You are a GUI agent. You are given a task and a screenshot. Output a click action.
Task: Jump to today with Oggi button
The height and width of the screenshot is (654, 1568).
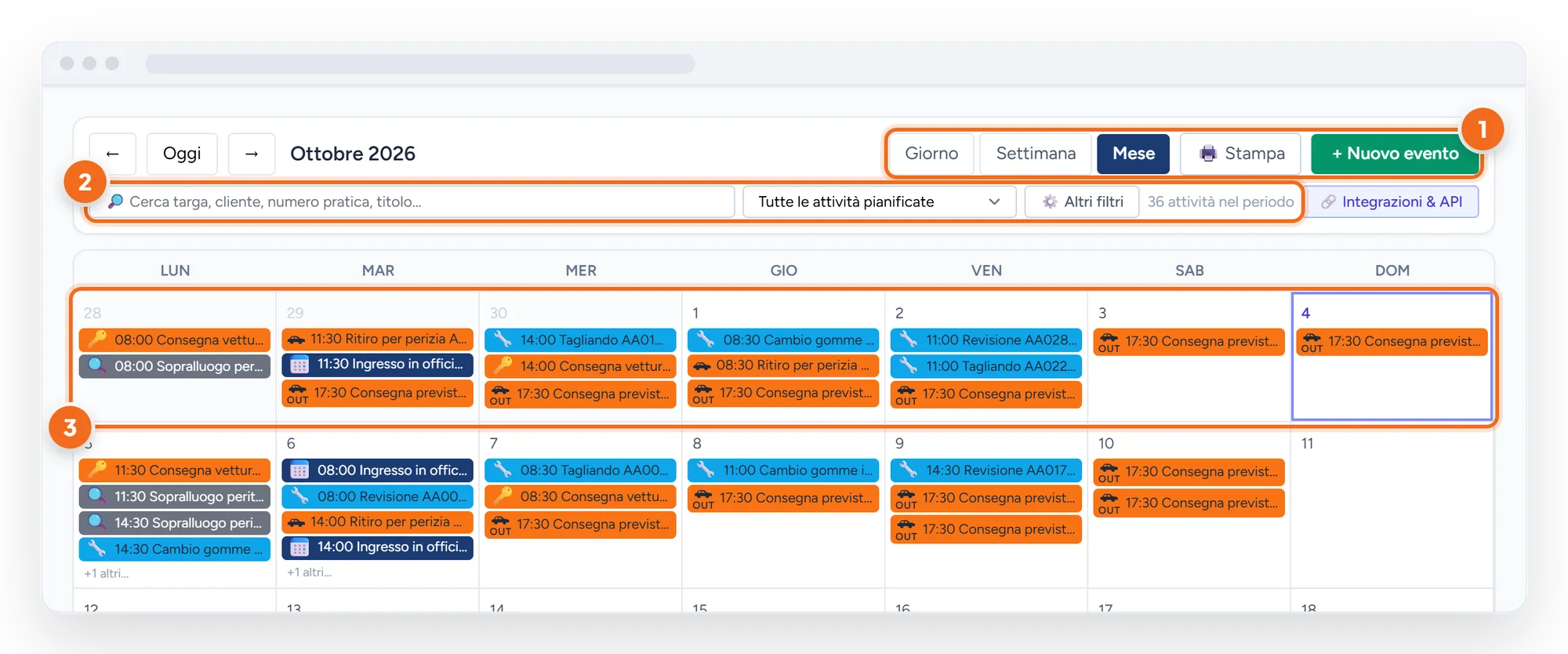click(182, 154)
